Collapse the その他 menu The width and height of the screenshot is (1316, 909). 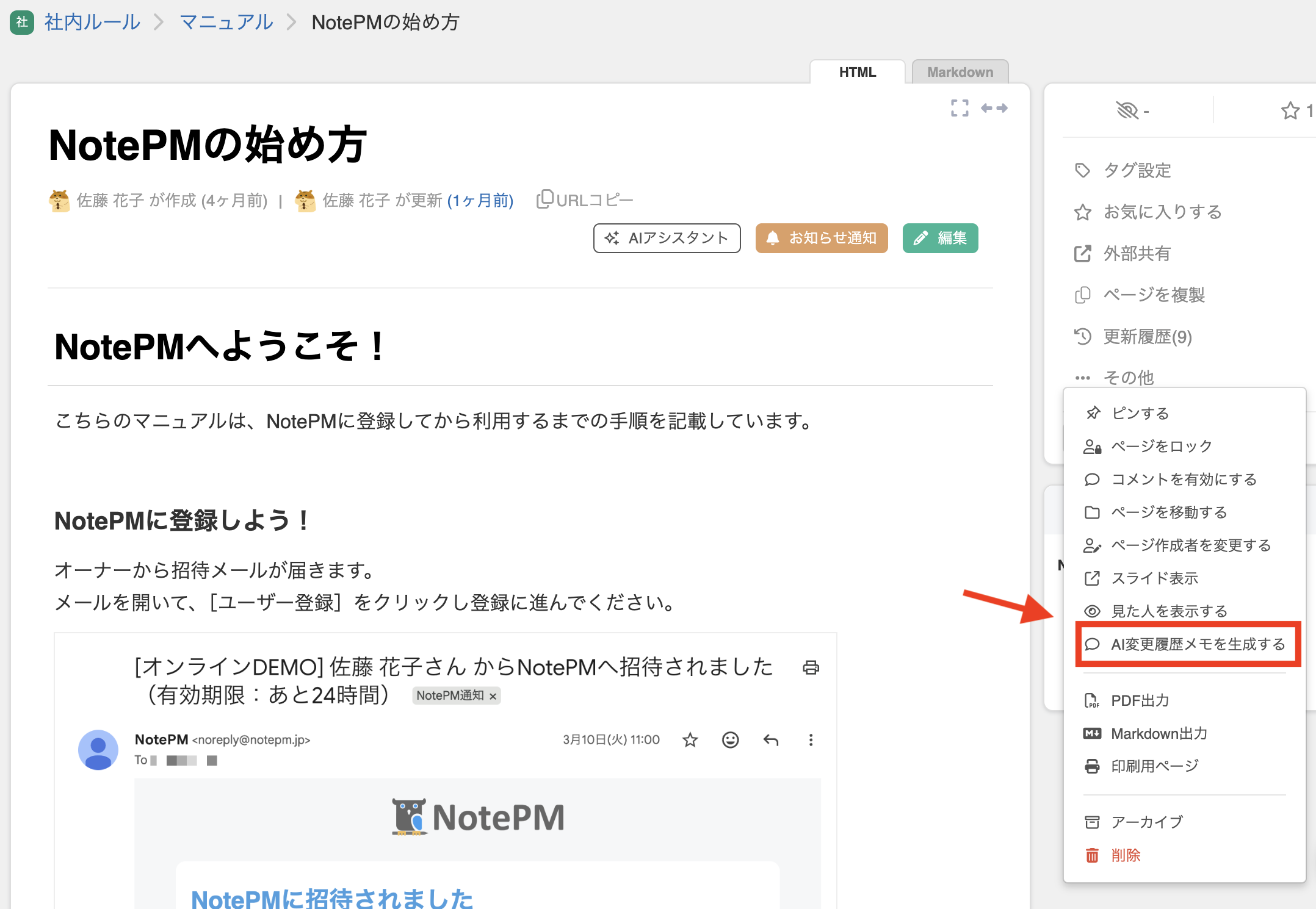(x=1115, y=377)
